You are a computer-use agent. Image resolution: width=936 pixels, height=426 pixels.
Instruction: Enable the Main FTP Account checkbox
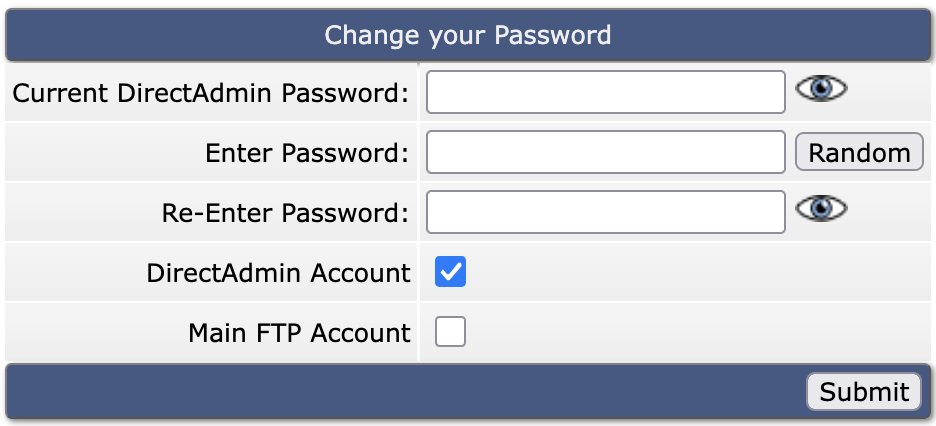[x=450, y=332]
